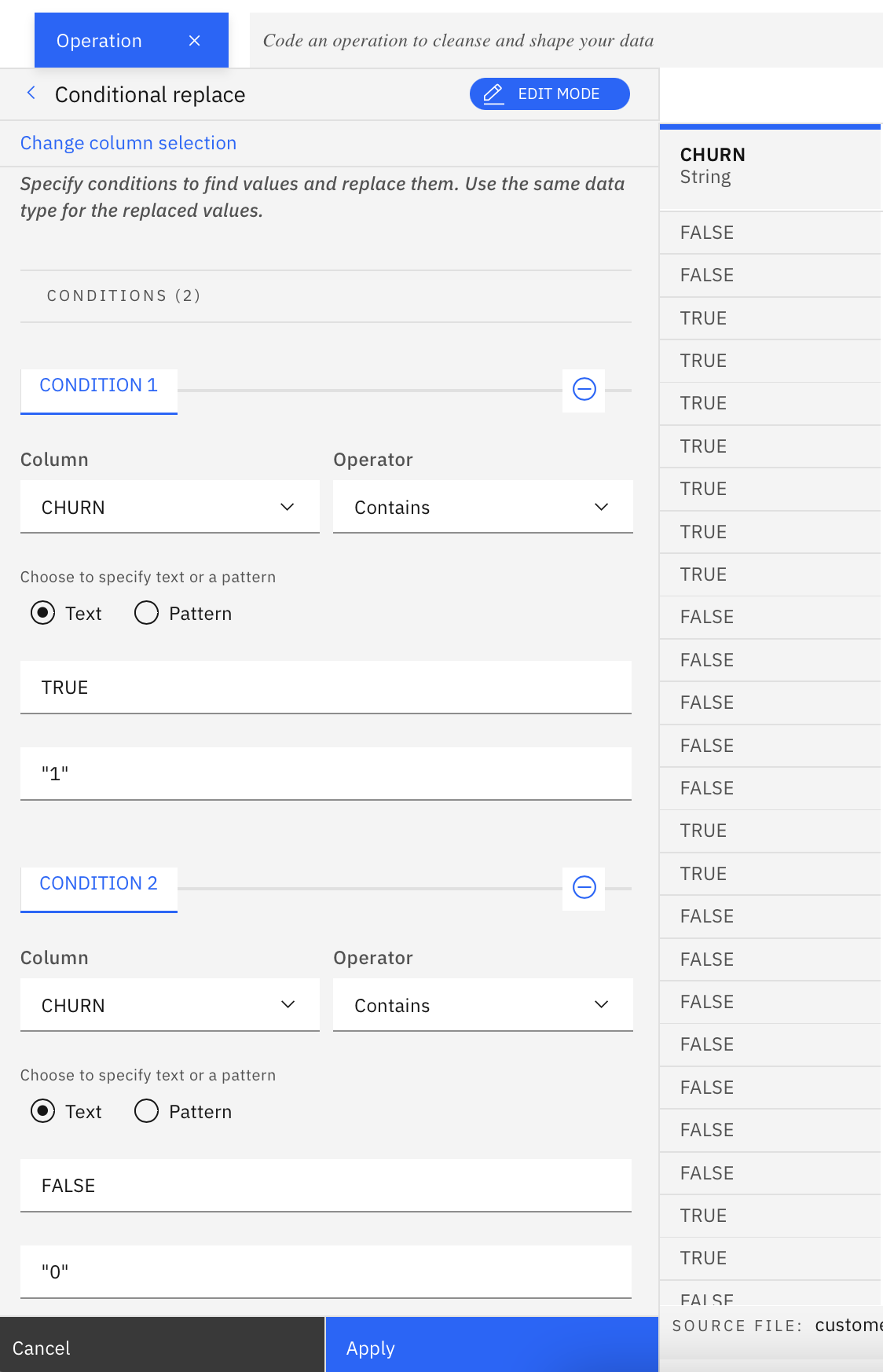The width and height of the screenshot is (883, 1372).
Task: Click the TRUE text input field
Action: (x=325, y=688)
